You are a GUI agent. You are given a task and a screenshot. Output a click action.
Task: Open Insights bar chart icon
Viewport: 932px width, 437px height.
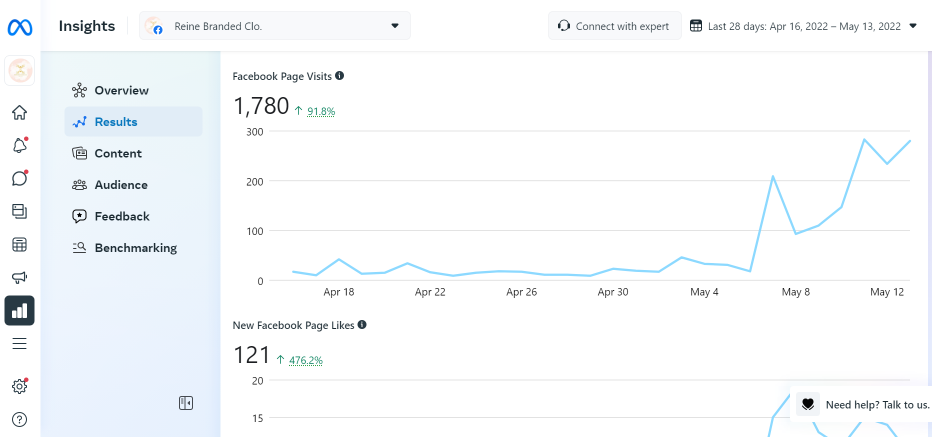[19, 310]
